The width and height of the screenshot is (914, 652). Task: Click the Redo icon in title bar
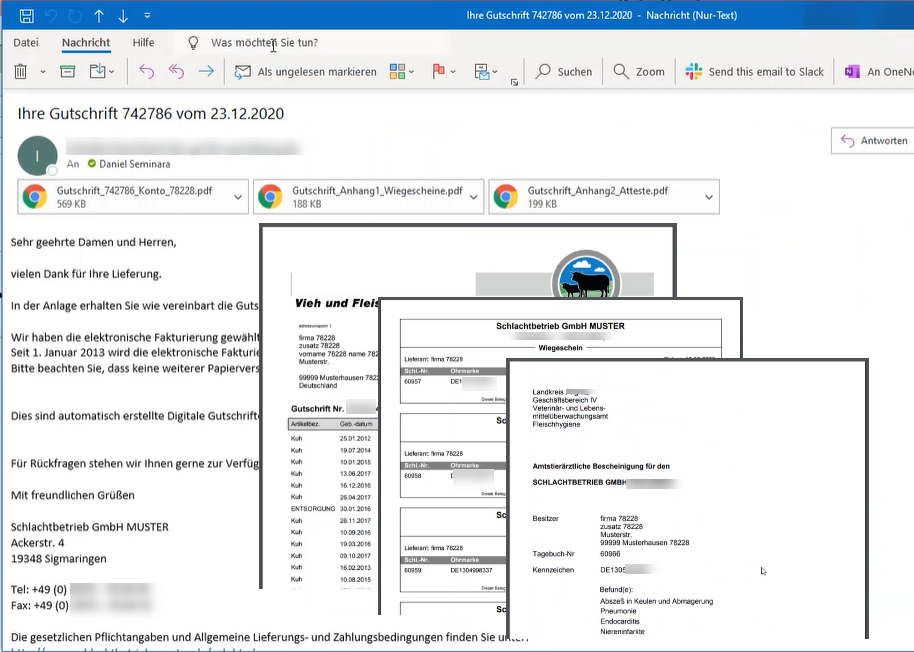(x=75, y=16)
